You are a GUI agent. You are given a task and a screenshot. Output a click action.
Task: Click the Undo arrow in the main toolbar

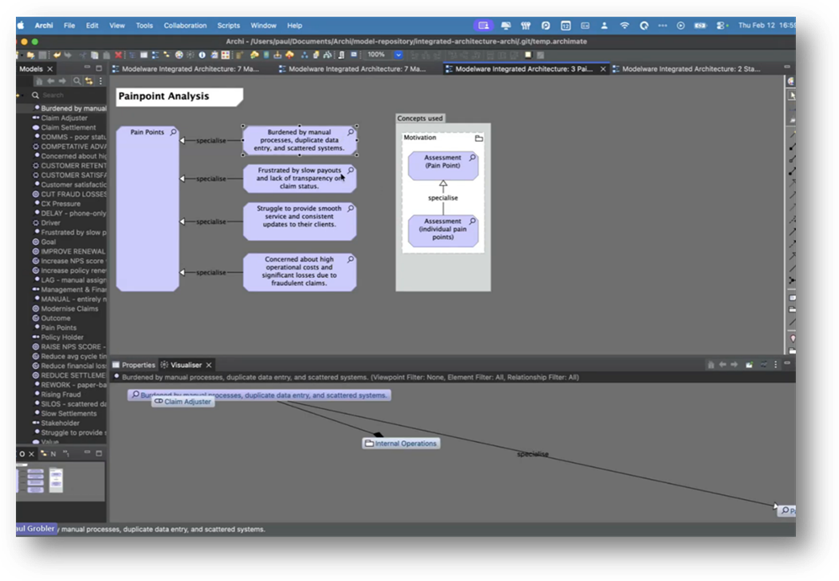point(57,55)
